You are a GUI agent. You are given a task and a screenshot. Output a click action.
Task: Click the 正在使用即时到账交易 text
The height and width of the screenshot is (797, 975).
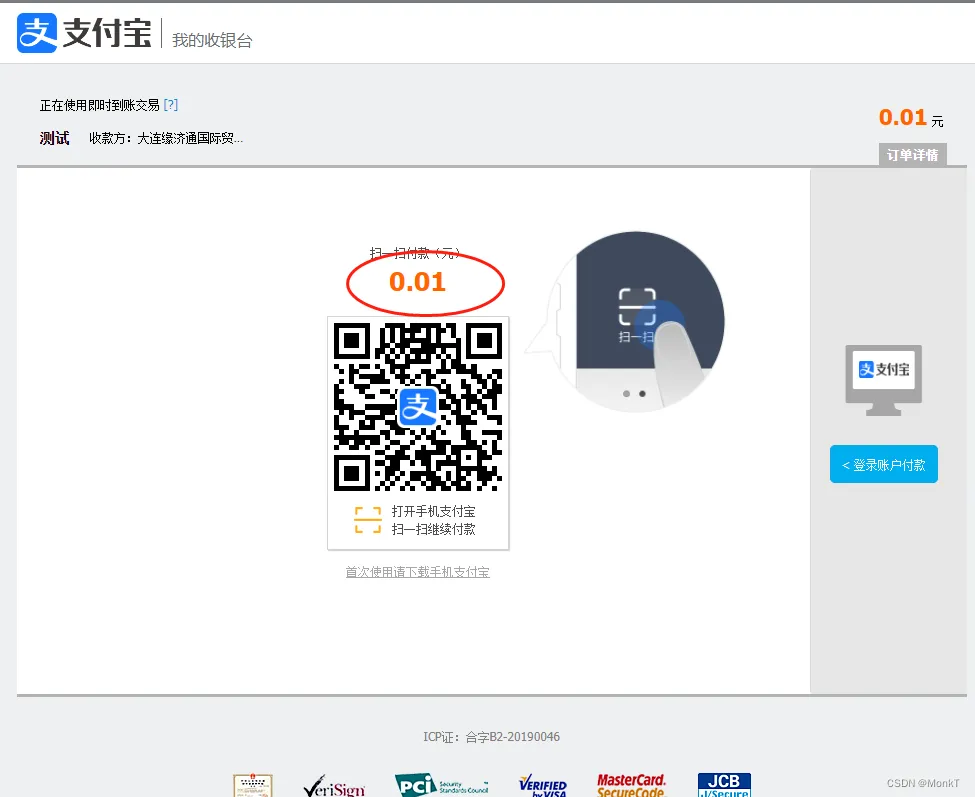(x=99, y=105)
